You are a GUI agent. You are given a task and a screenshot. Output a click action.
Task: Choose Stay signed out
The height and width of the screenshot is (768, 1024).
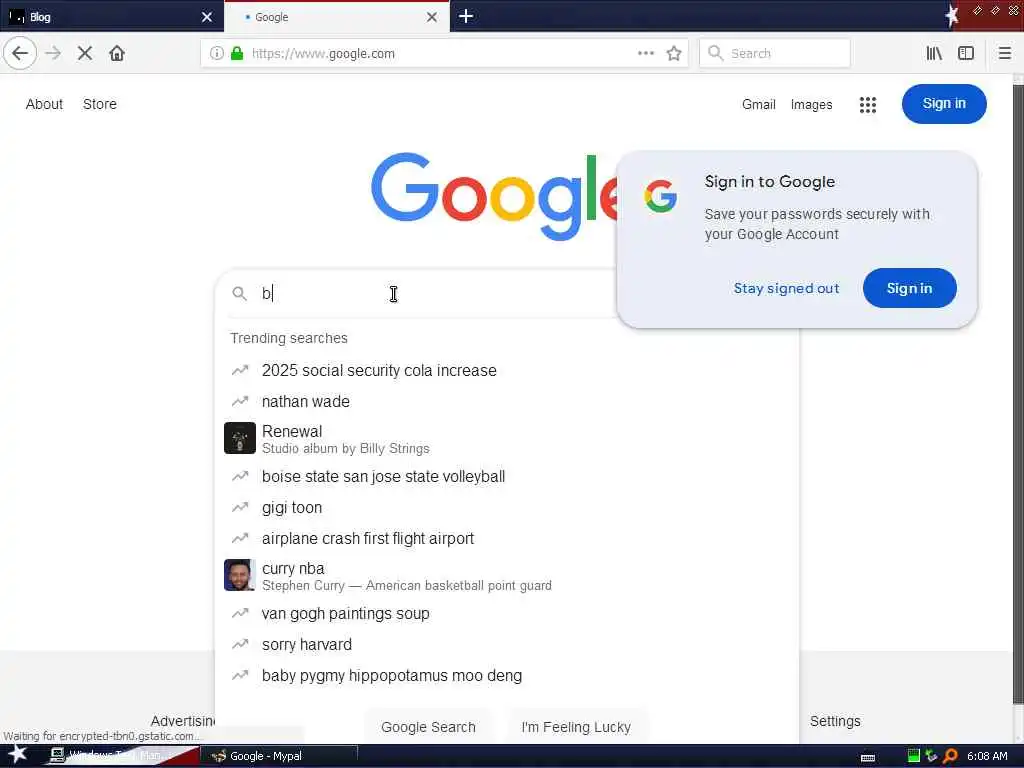point(786,288)
